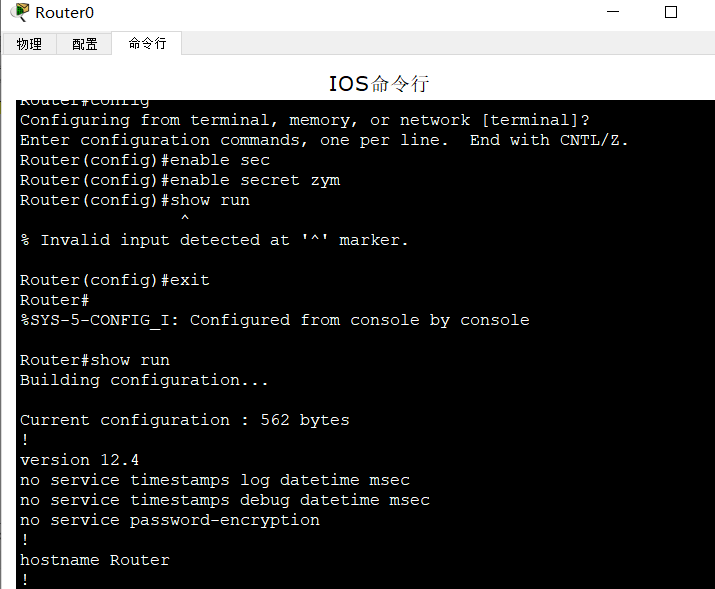Switch to the 物理 tab
This screenshot has width=715, height=589.
(x=29, y=44)
